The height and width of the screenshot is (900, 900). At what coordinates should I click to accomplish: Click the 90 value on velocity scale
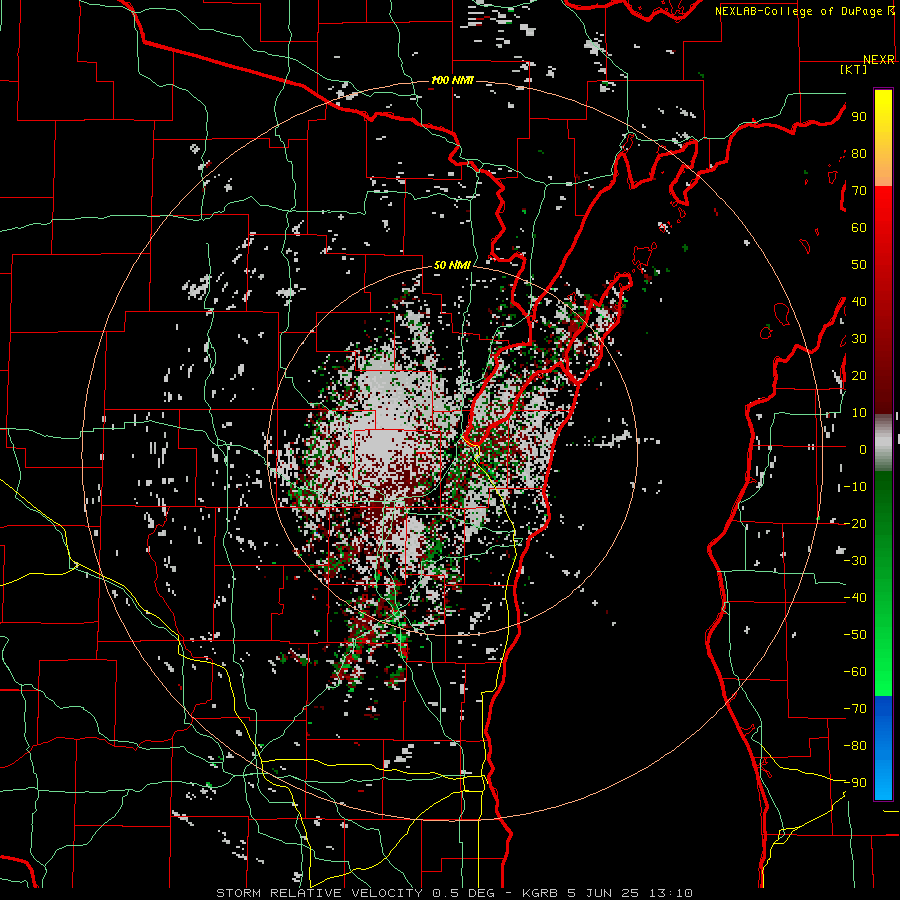click(x=859, y=117)
